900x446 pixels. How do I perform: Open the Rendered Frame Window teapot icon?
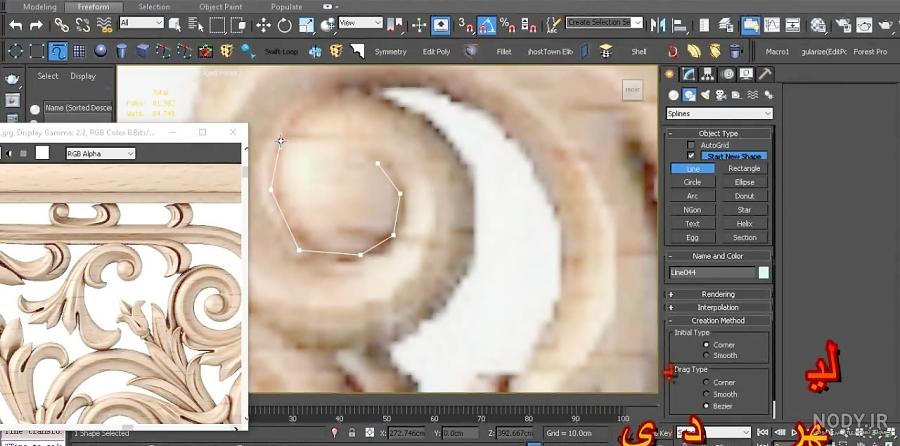(864, 25)
